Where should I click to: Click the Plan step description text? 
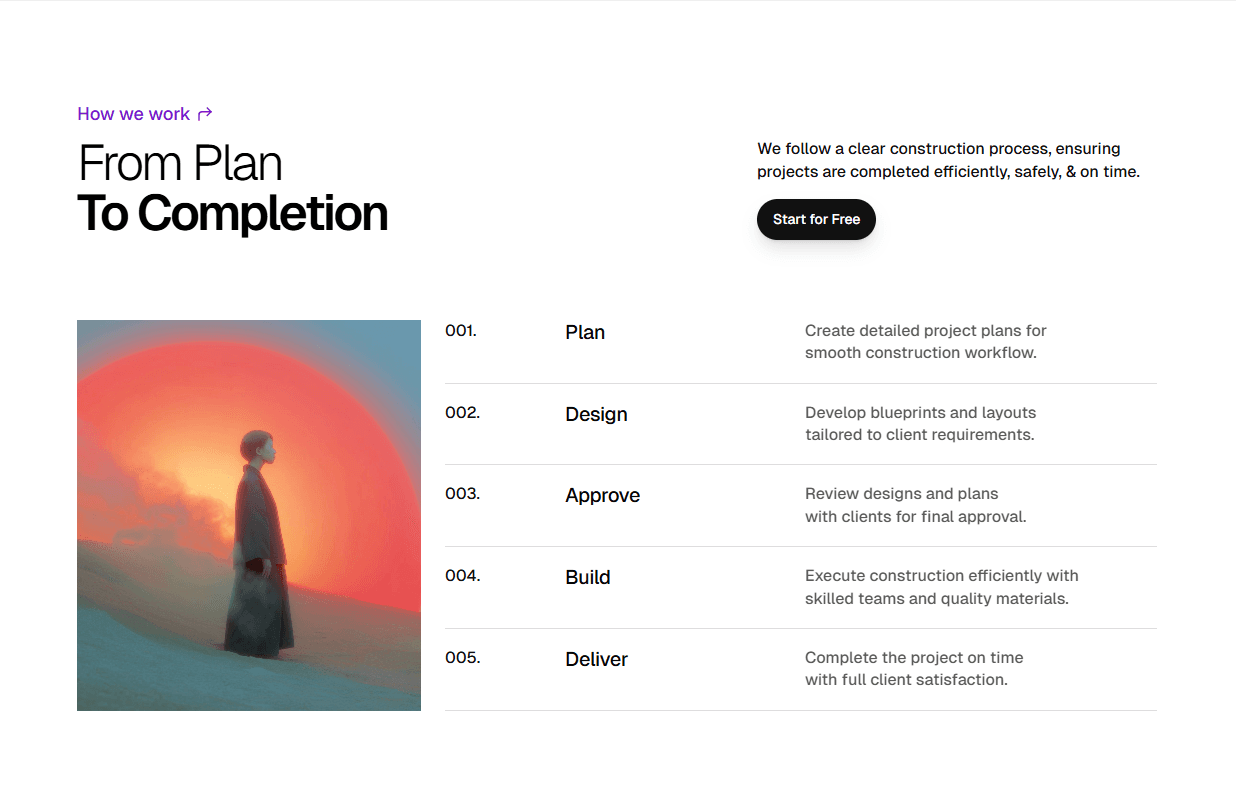pos(925,341)
